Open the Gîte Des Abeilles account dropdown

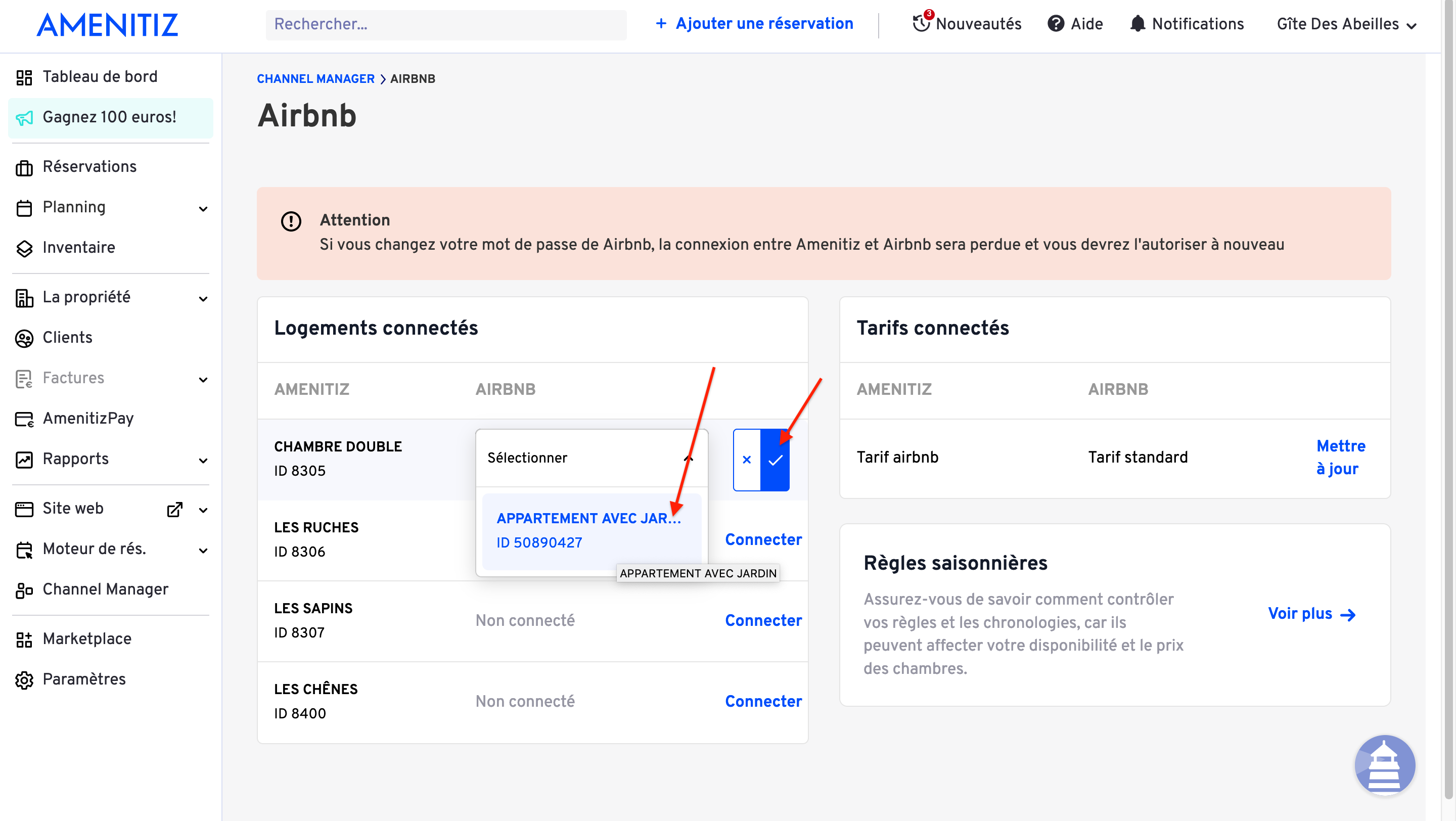(1346, 24)
